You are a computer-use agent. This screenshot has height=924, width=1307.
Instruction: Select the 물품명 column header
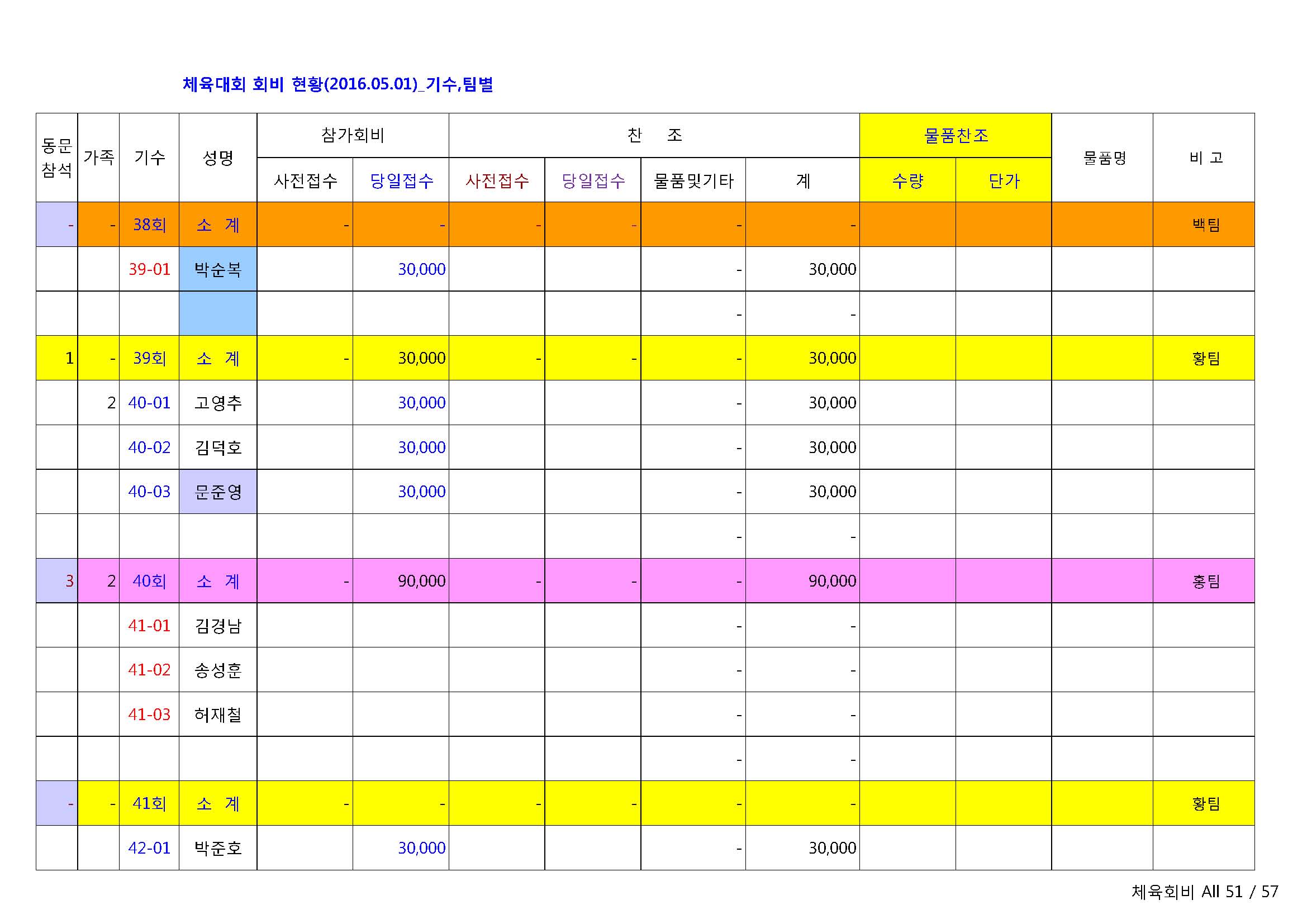coord(1102,158)
